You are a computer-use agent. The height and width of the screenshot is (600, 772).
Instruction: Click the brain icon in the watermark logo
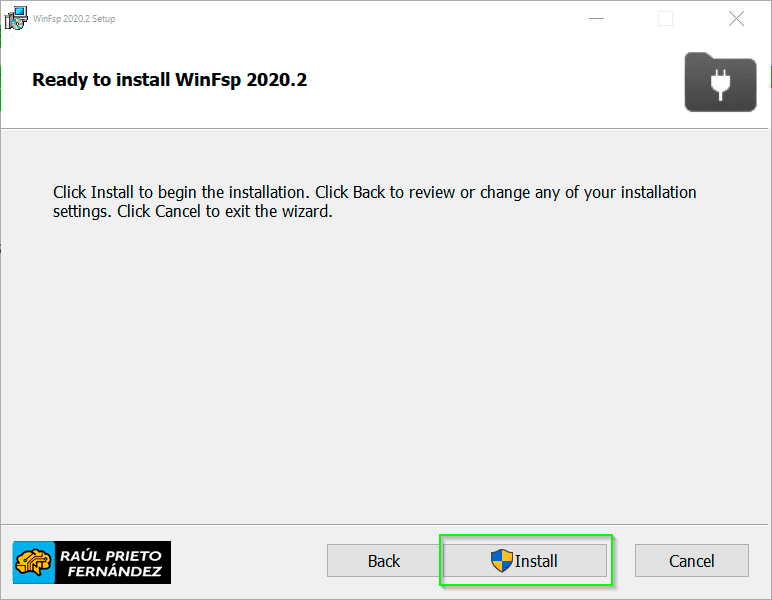click(x=33, y=563)
